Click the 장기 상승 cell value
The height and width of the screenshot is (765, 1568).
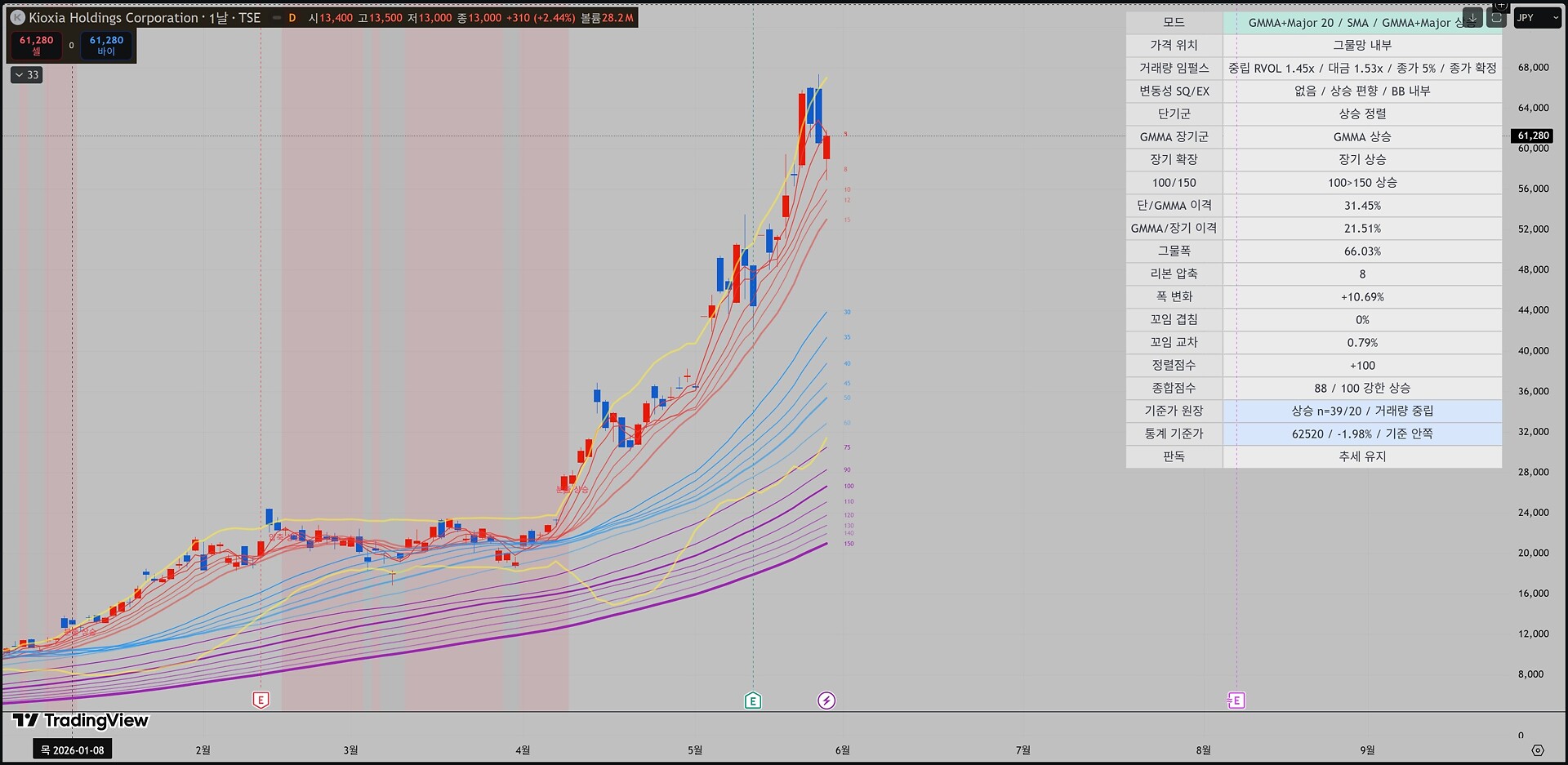[x=1362, y=159]
